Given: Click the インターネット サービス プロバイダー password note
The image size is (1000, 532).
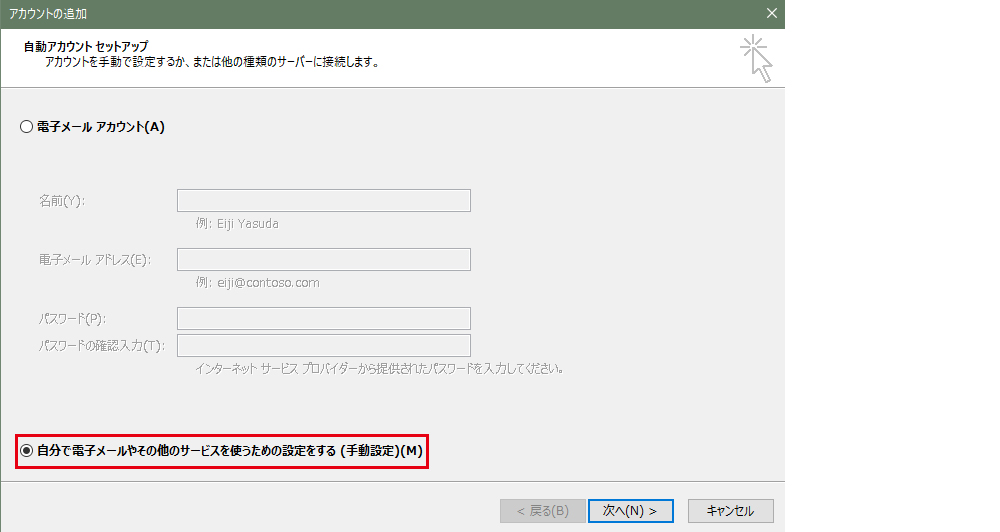Looking at the screenshot, I should 379,369.
